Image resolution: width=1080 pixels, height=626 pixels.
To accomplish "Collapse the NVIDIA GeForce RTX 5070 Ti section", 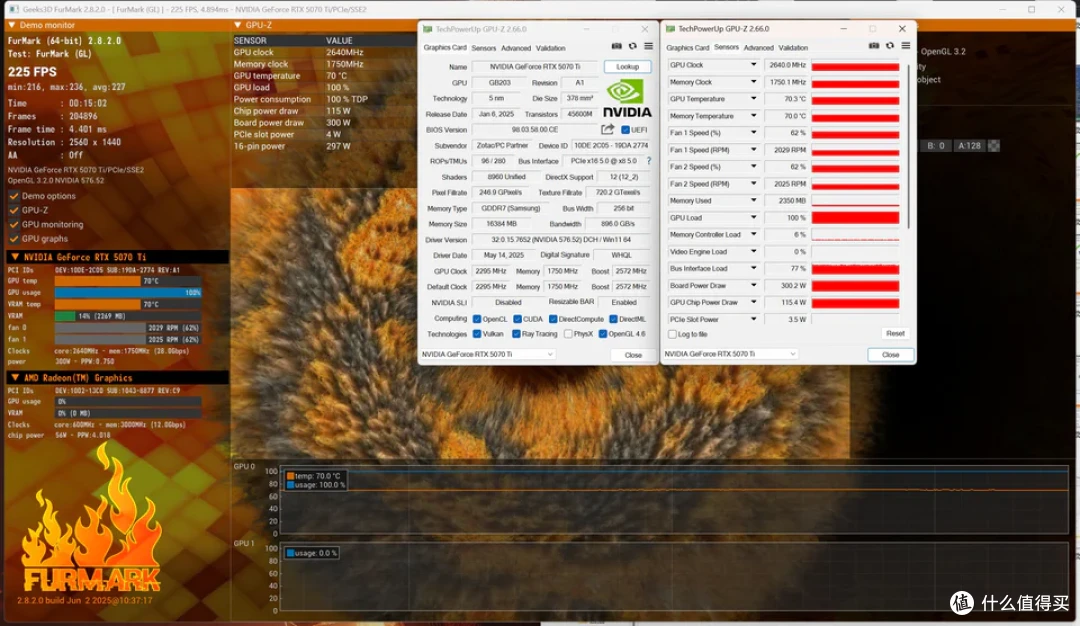I will (x=15, y=257).
